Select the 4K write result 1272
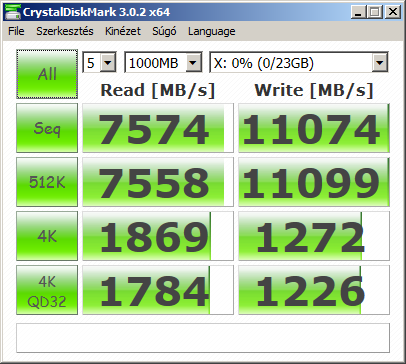The image size is (406, 364). pyautogui.click(x=314, y=236)
